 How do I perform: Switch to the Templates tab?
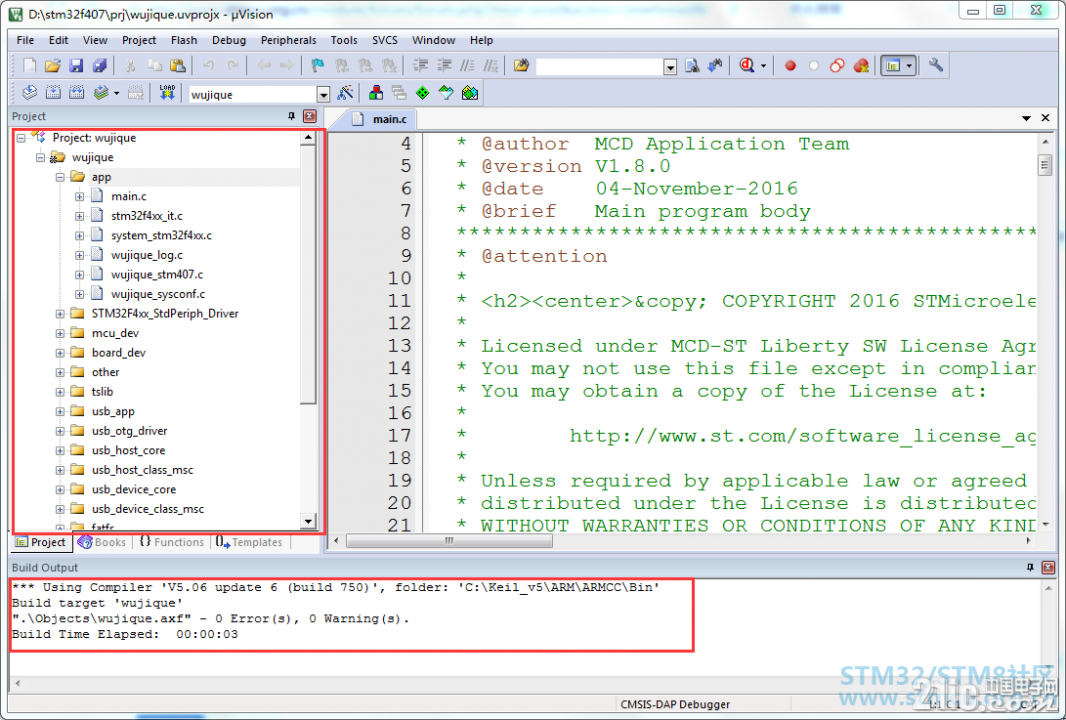249,542
